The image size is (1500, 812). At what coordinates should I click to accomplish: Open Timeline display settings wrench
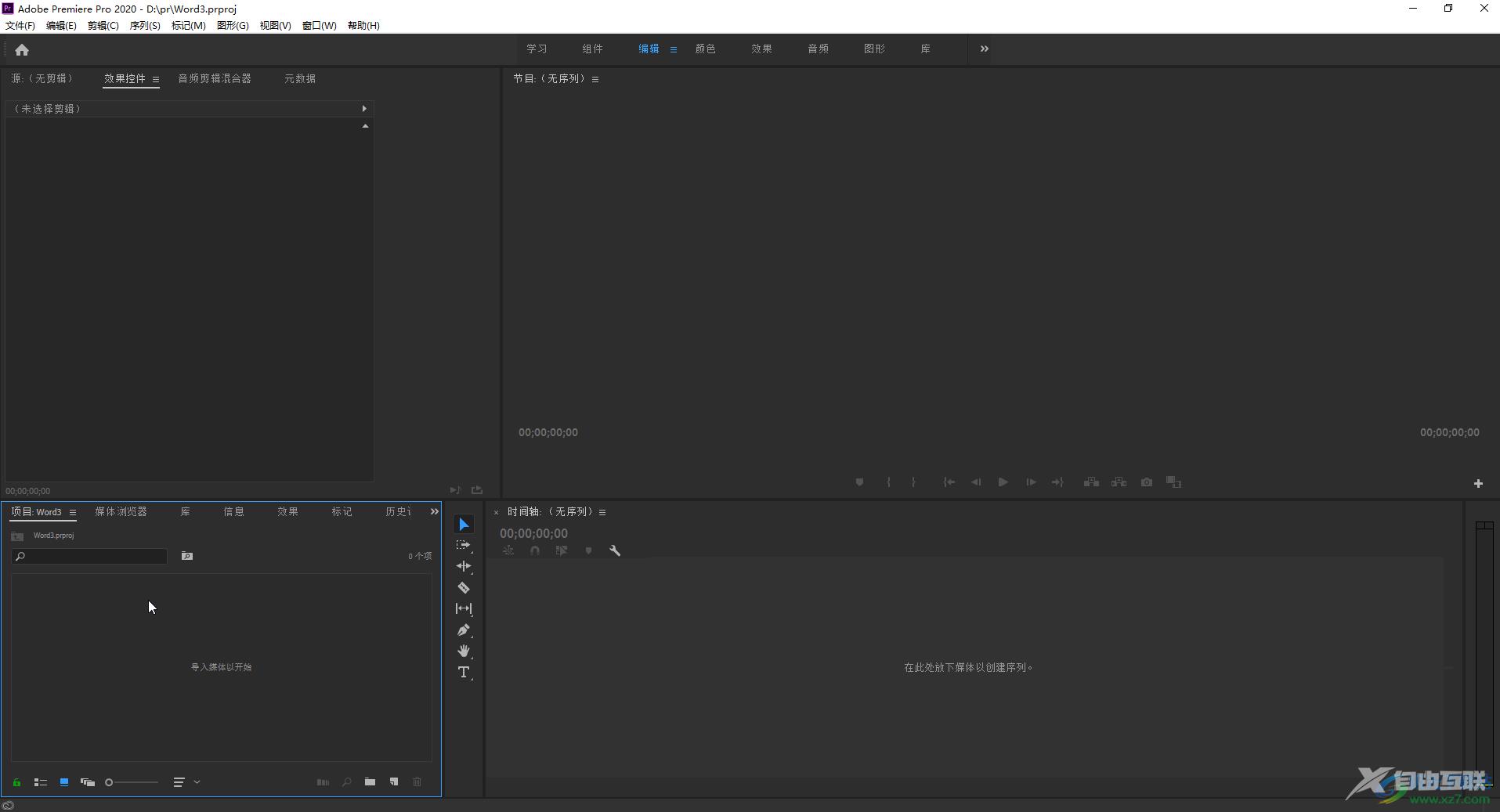615,550
